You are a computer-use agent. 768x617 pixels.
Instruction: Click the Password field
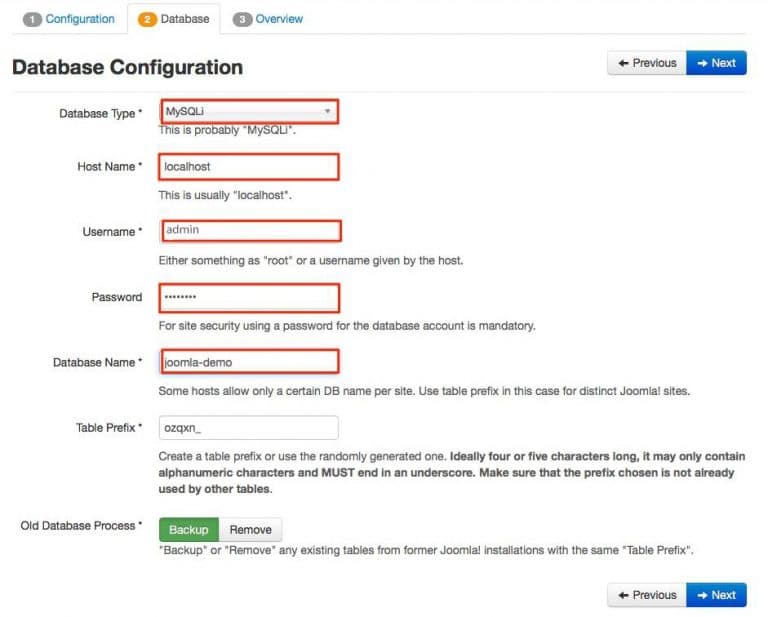249,298
